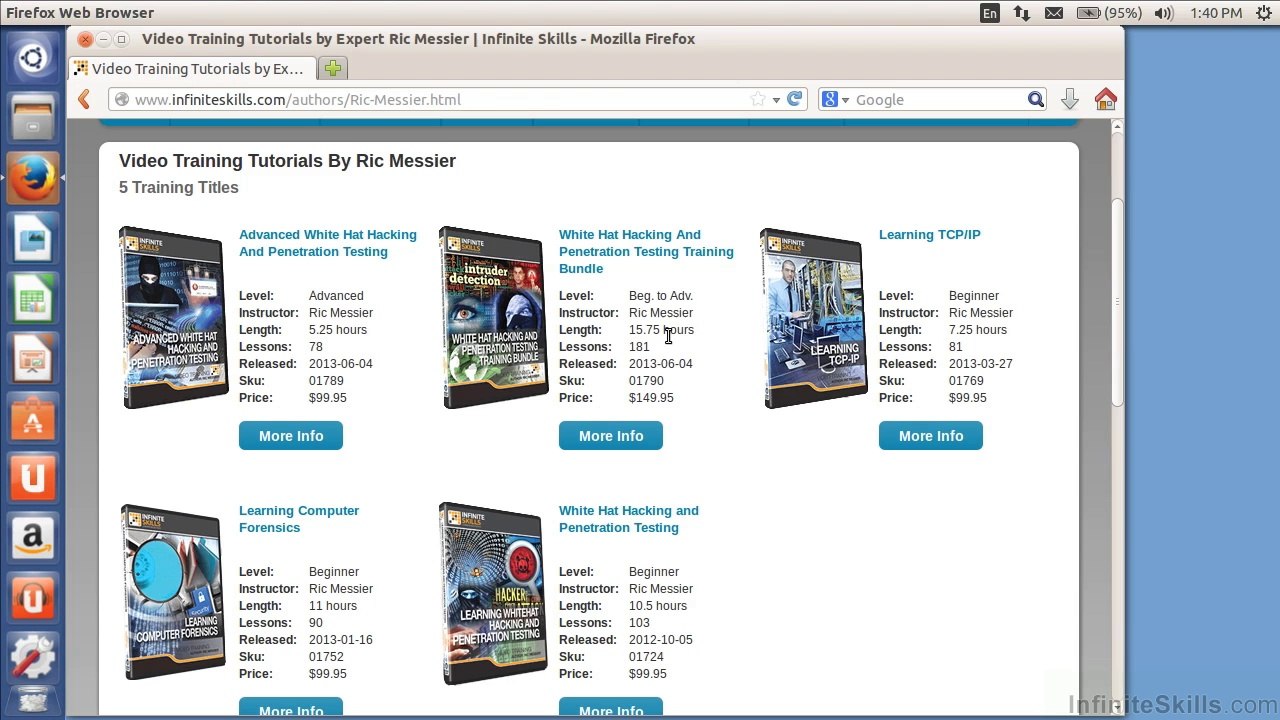Open System Settings launcher icon
1280x720 pixels.
tap(33, 658)
